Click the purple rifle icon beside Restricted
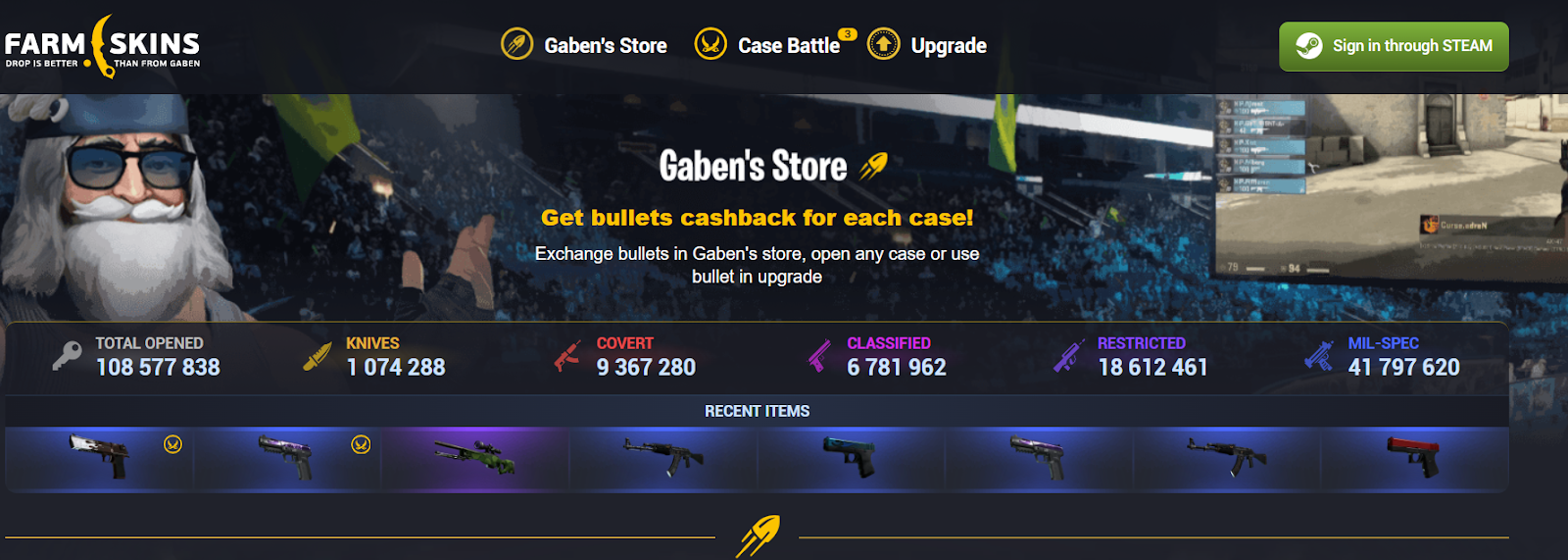 1069,356
